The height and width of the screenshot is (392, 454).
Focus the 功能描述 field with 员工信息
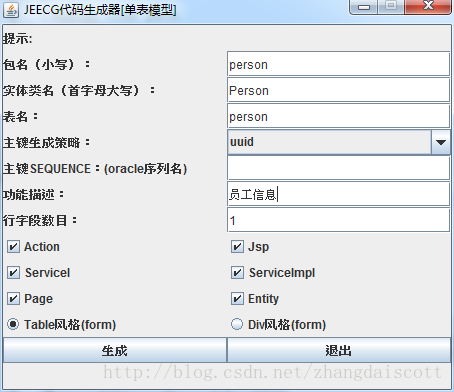point(338,194)
